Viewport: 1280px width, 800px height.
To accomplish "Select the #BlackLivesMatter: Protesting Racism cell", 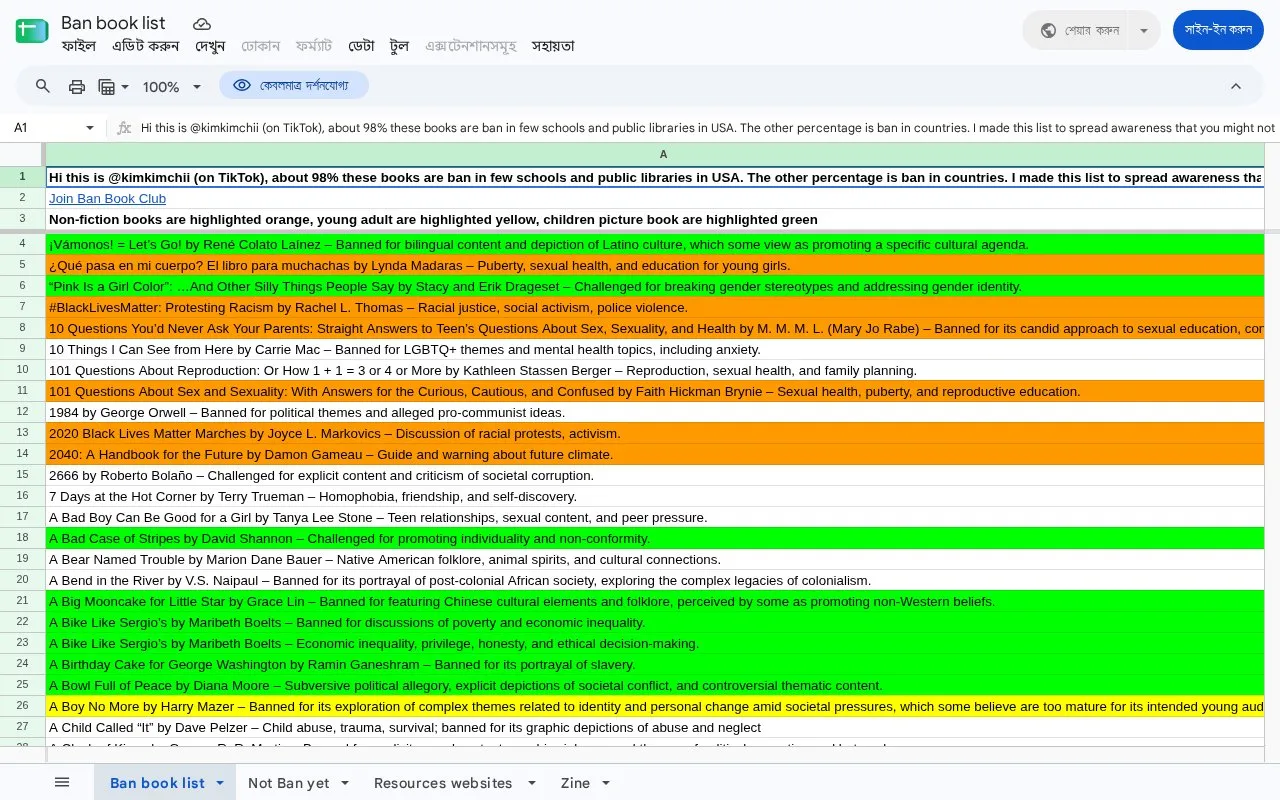I will pyautogui.click(x=655, y=307).
